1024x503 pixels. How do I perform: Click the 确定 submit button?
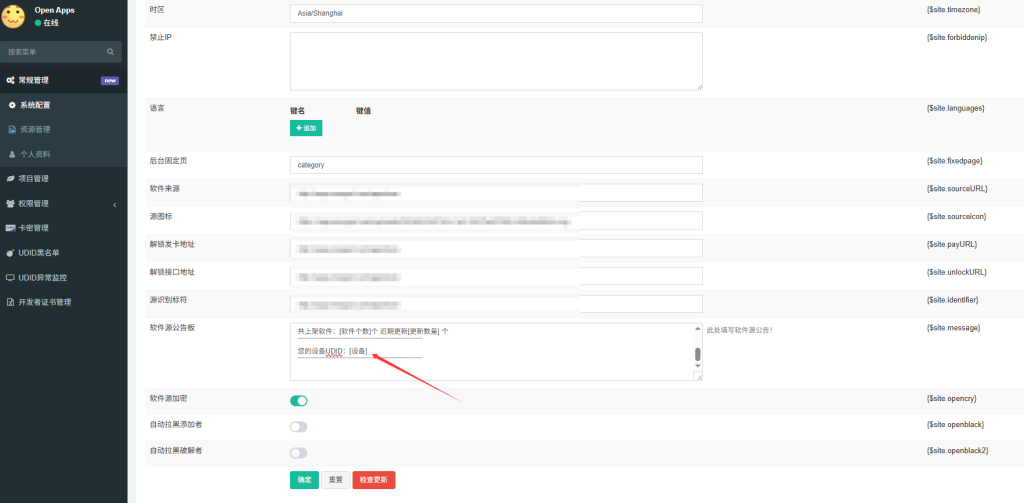tap(304, 479)
